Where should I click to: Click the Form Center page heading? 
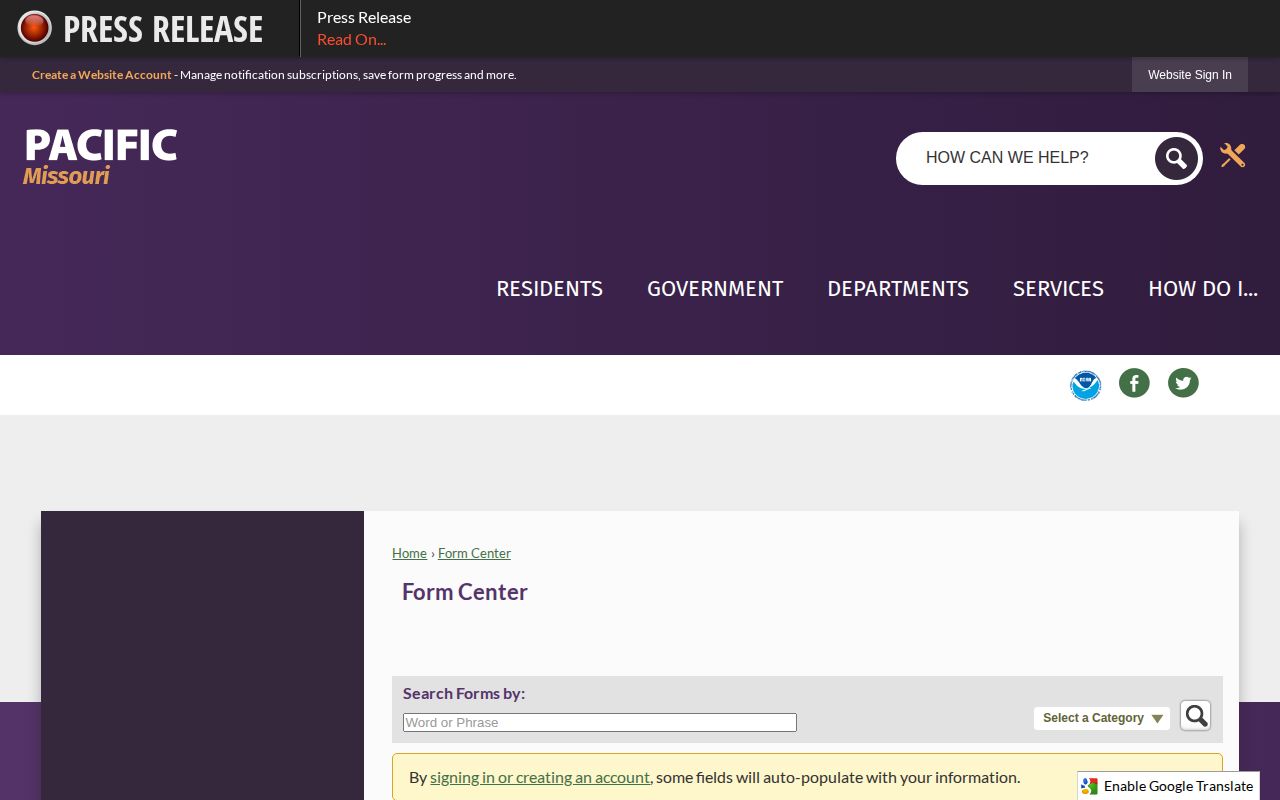point(465,592)
